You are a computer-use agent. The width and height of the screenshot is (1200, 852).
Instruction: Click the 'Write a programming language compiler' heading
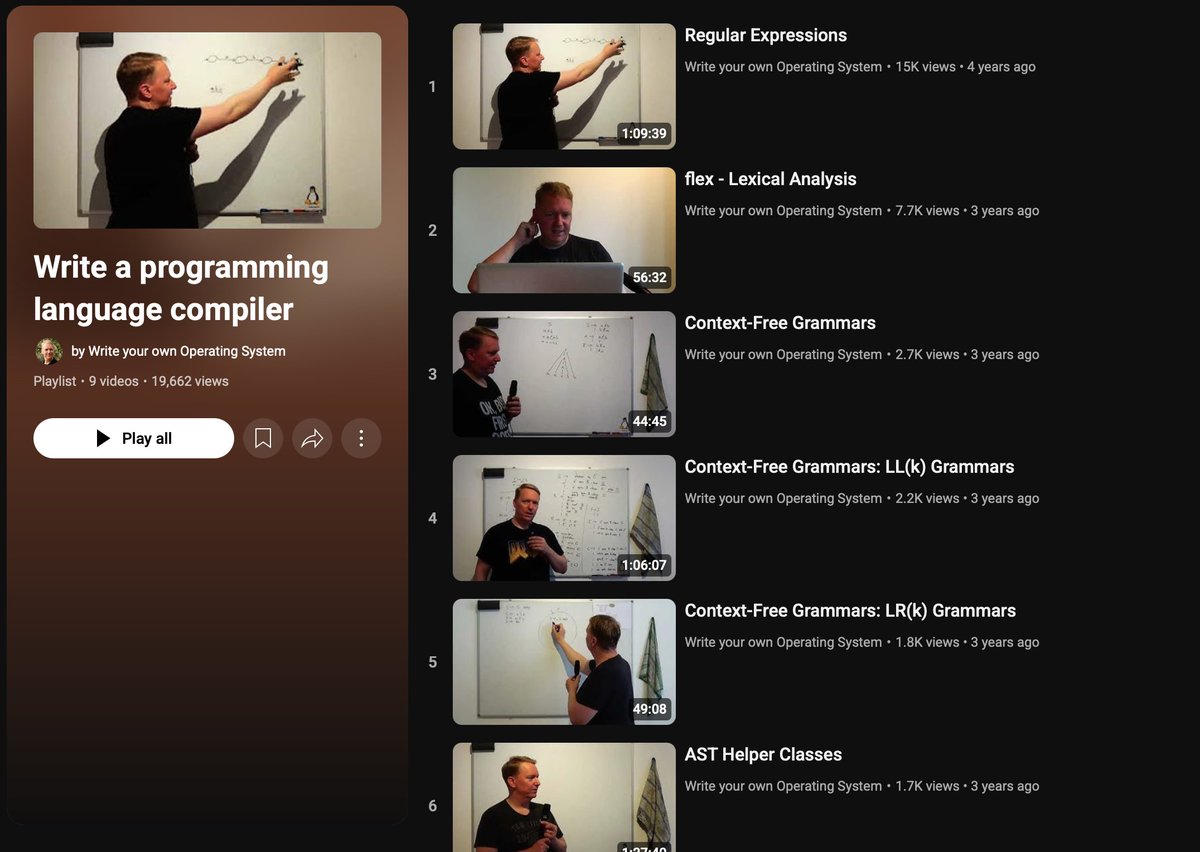[181, 288]
